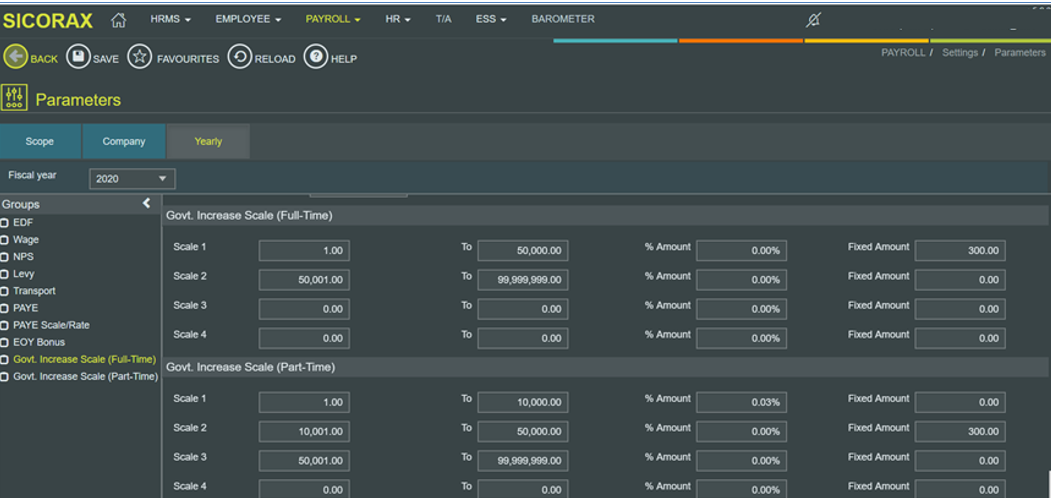This screenshot has height=498, width=1051.
Task: Click Full-Time Scale 1 Fixed Amount field
Action: pyautogui.click(x=959, y=251)
